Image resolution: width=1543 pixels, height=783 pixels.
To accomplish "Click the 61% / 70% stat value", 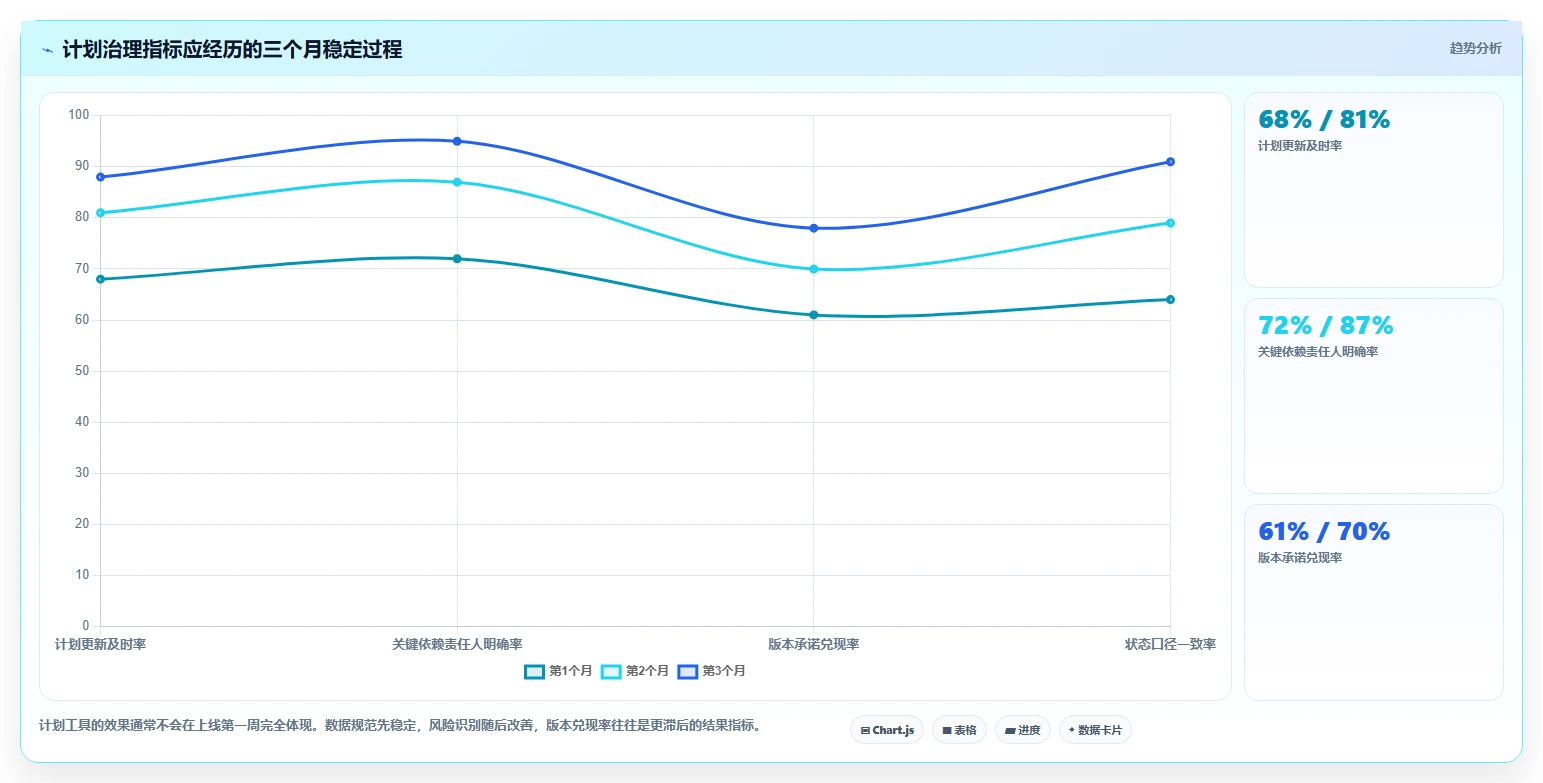I will point(1324,532).
